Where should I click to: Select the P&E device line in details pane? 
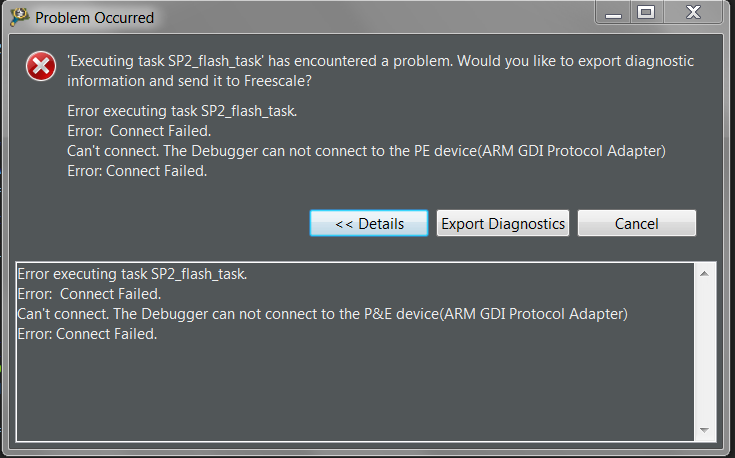tap(322, 314)
